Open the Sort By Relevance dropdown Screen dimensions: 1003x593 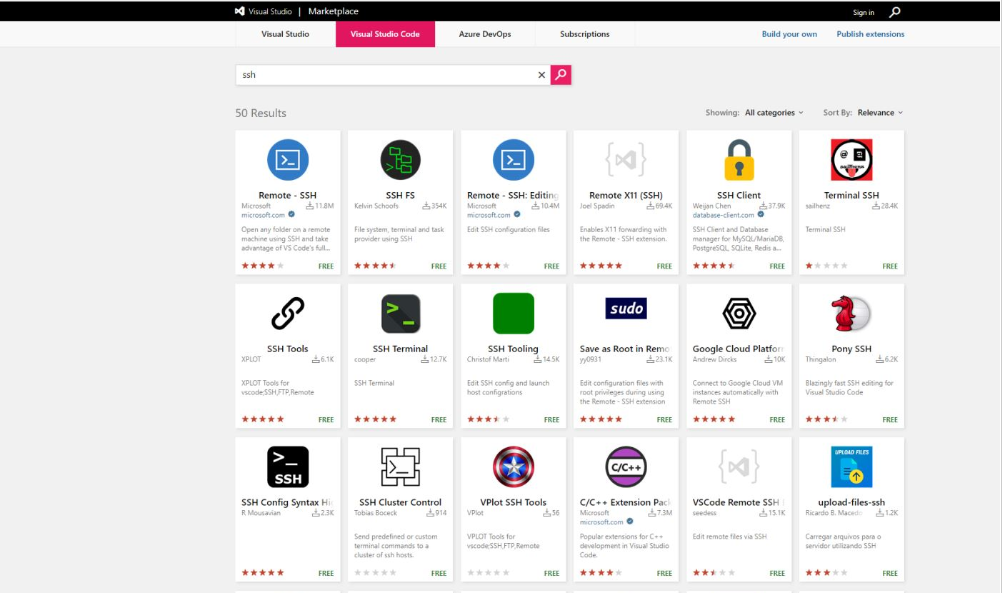pos(880,113)
